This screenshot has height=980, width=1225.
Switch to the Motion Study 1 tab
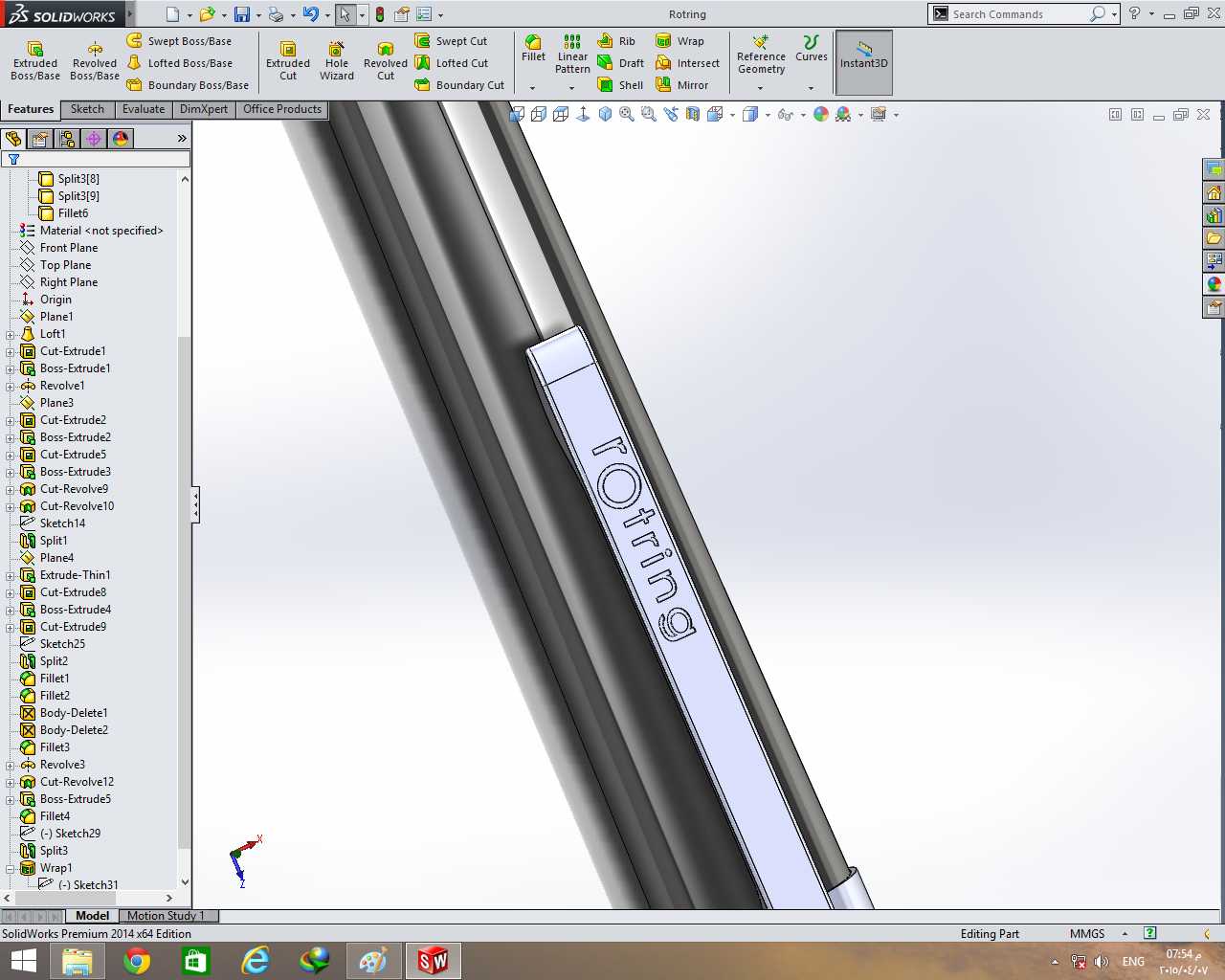(166, 916)
